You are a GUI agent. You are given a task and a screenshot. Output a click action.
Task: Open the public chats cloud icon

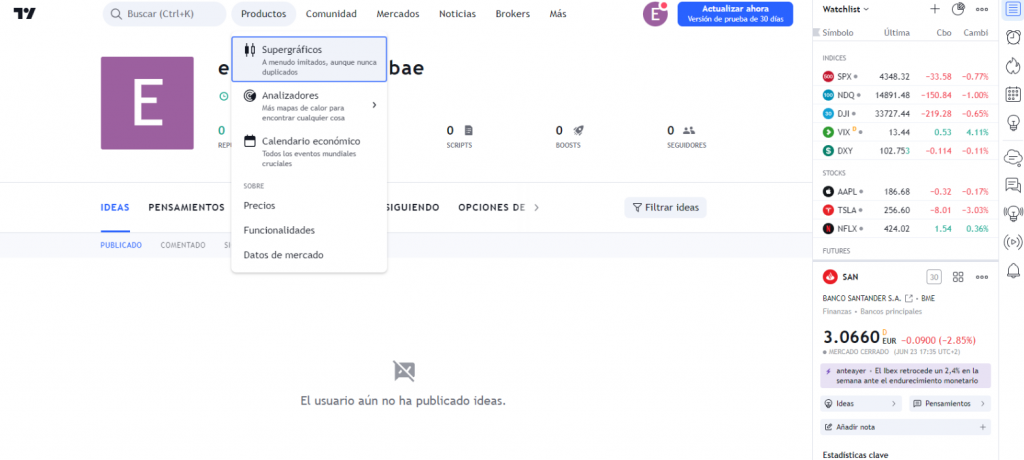1013,157
